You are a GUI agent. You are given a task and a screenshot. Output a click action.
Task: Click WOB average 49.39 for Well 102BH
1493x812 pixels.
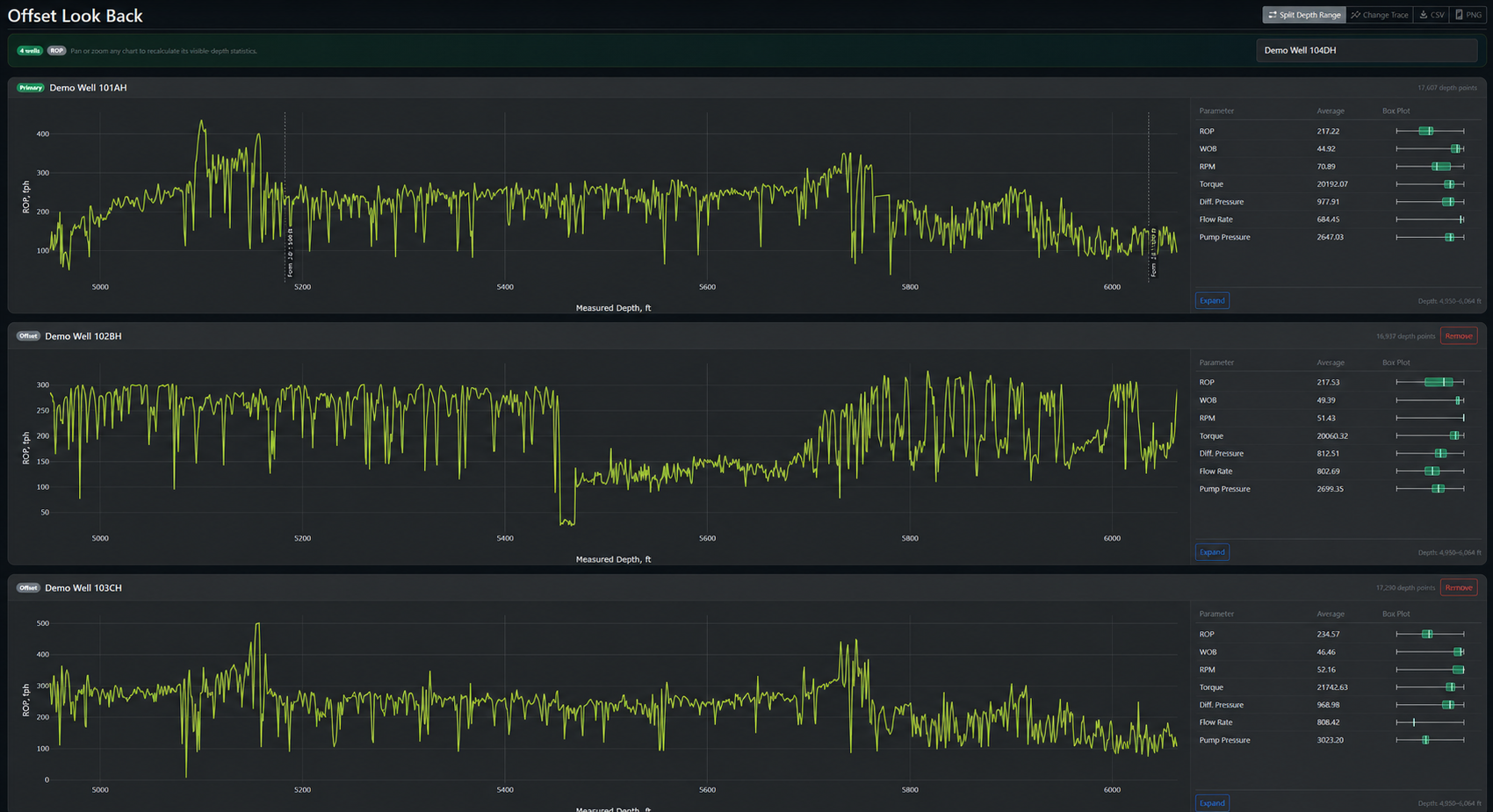pos(1326,399)
